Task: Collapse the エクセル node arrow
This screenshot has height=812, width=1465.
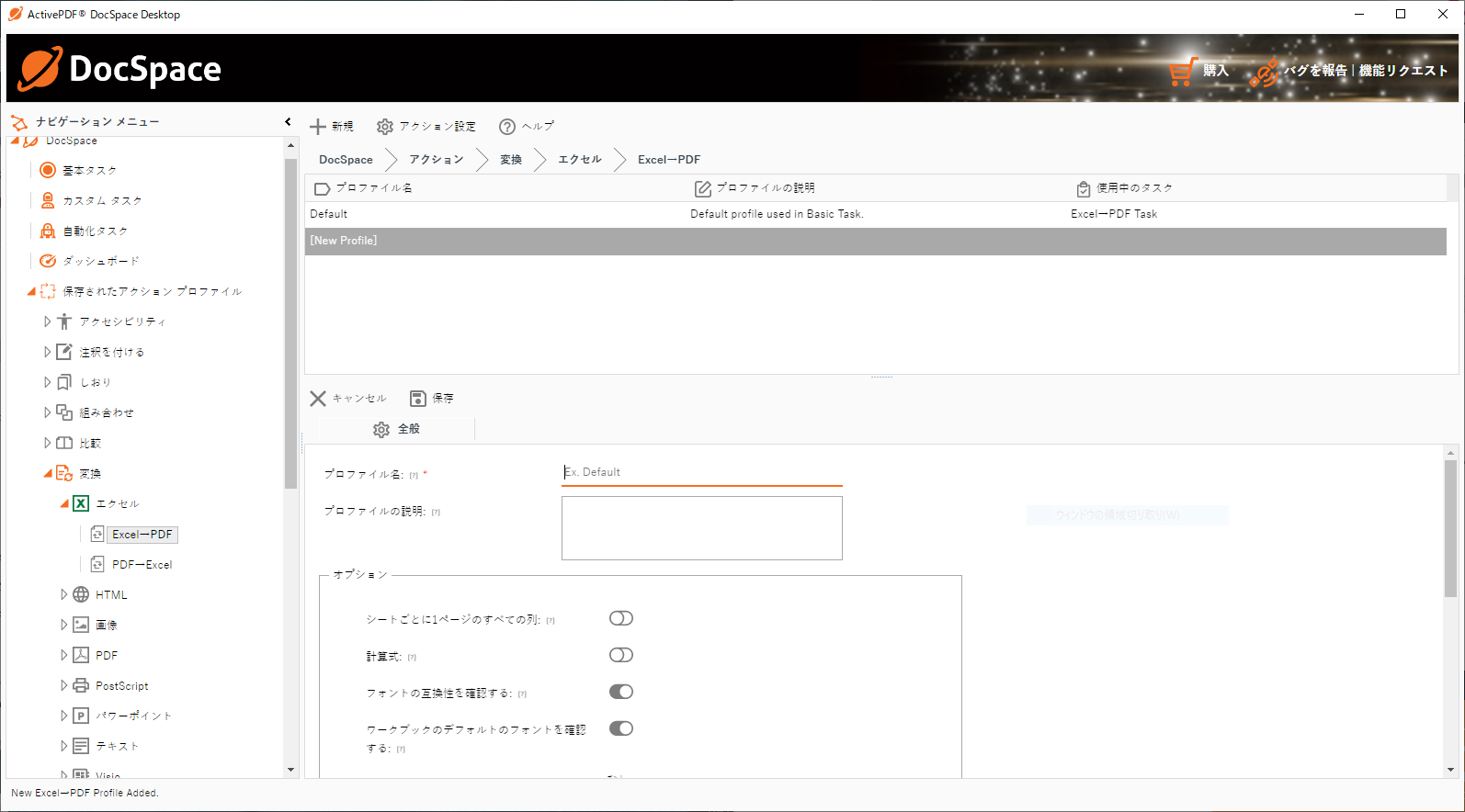Action: pos(64,504)
